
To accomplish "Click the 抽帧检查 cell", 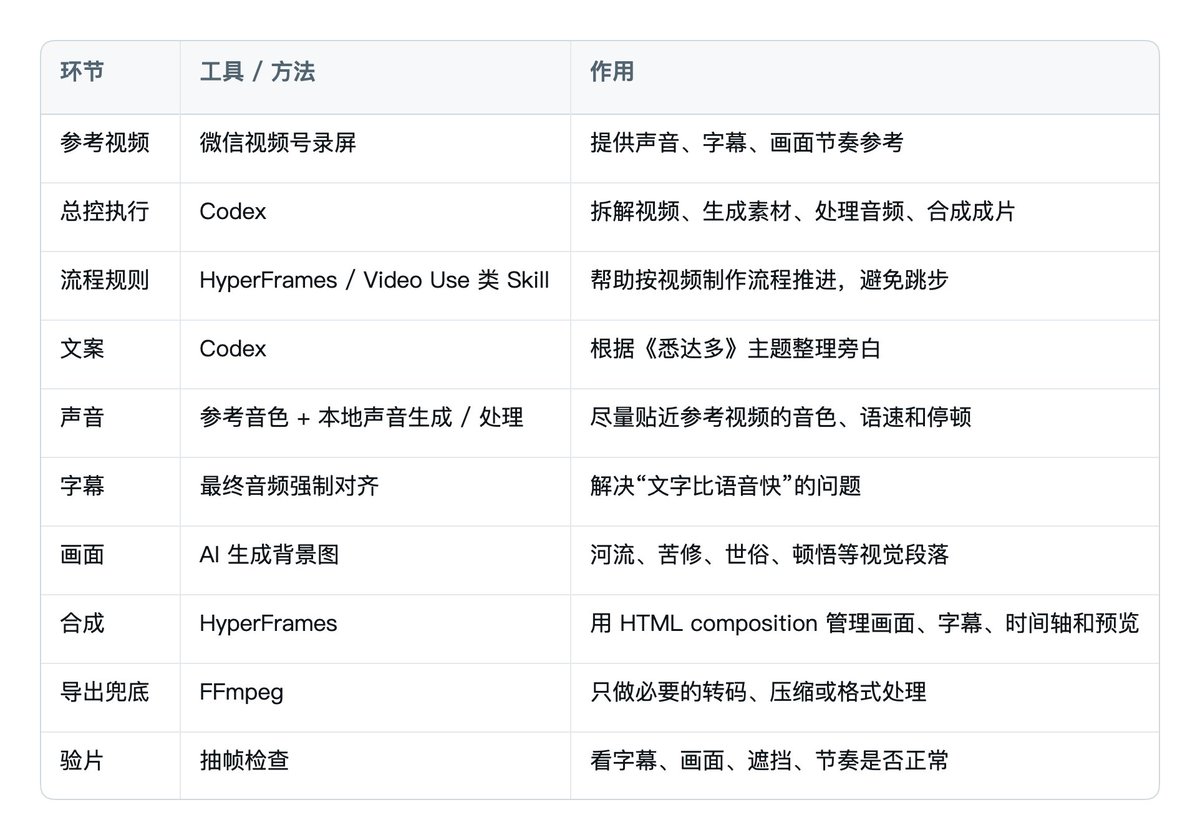I will (245, 760).
